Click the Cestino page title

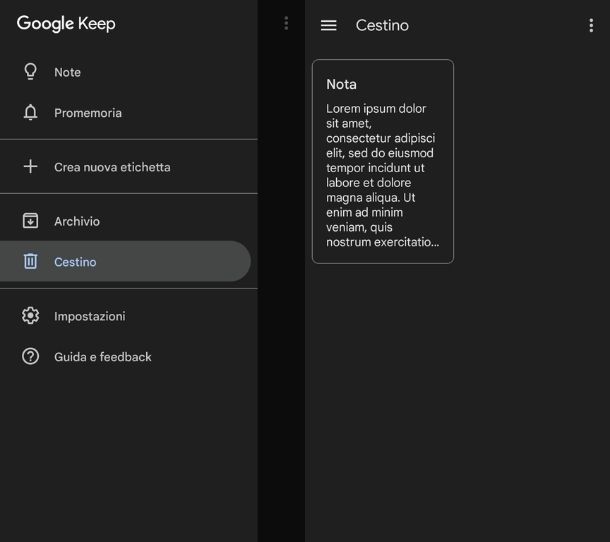pos(382,25)
